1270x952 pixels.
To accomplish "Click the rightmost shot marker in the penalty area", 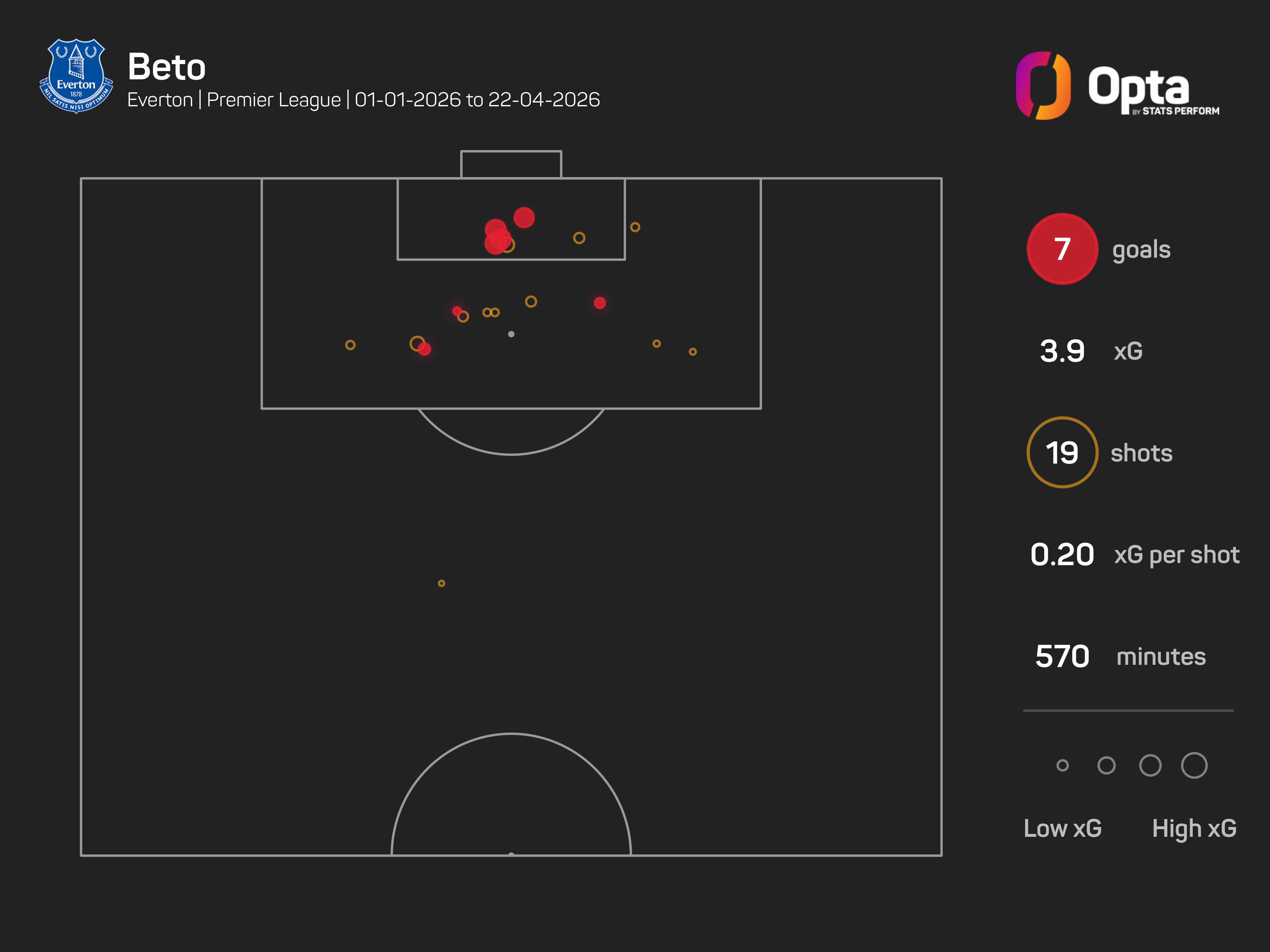I will tap(692, 352).
